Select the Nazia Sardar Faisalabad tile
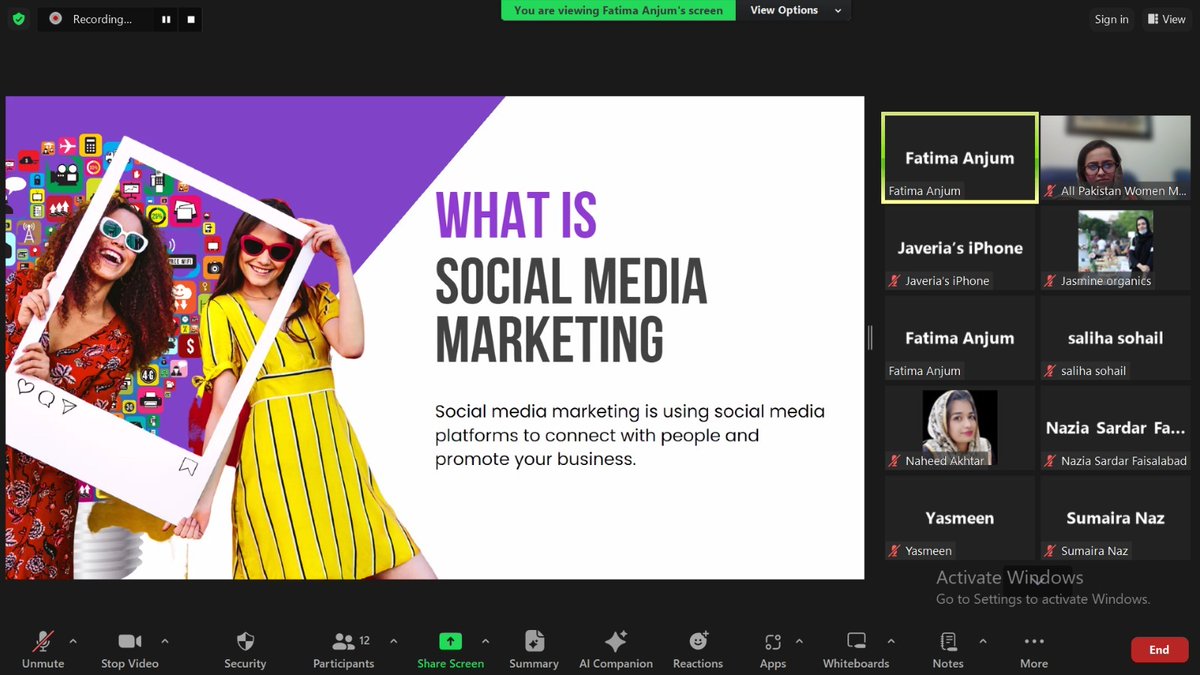Screen dimensions: 1200x675 coord(1115,428)
